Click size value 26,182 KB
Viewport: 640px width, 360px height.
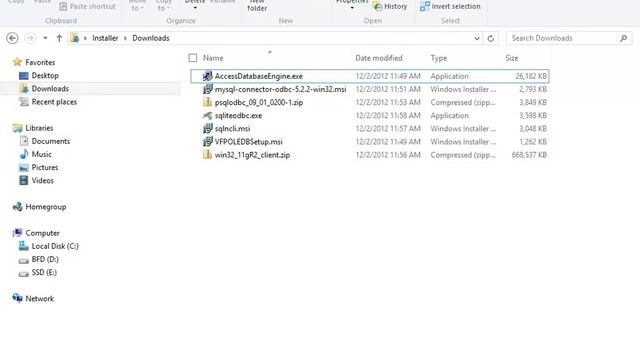pyautogui.click(x=531, y=76)
